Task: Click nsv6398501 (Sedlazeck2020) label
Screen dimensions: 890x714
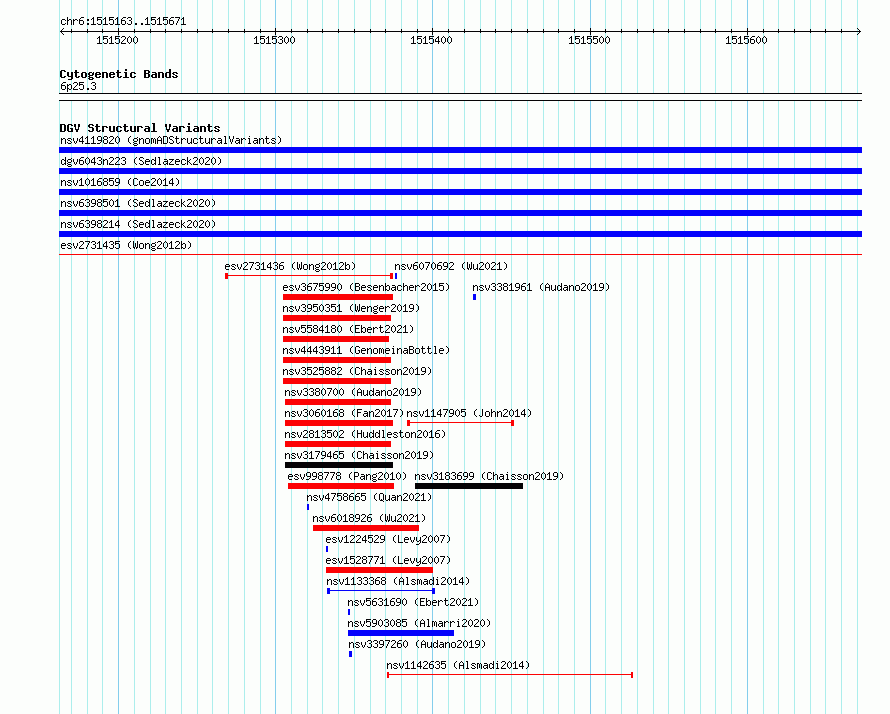Action: [138, 203]
